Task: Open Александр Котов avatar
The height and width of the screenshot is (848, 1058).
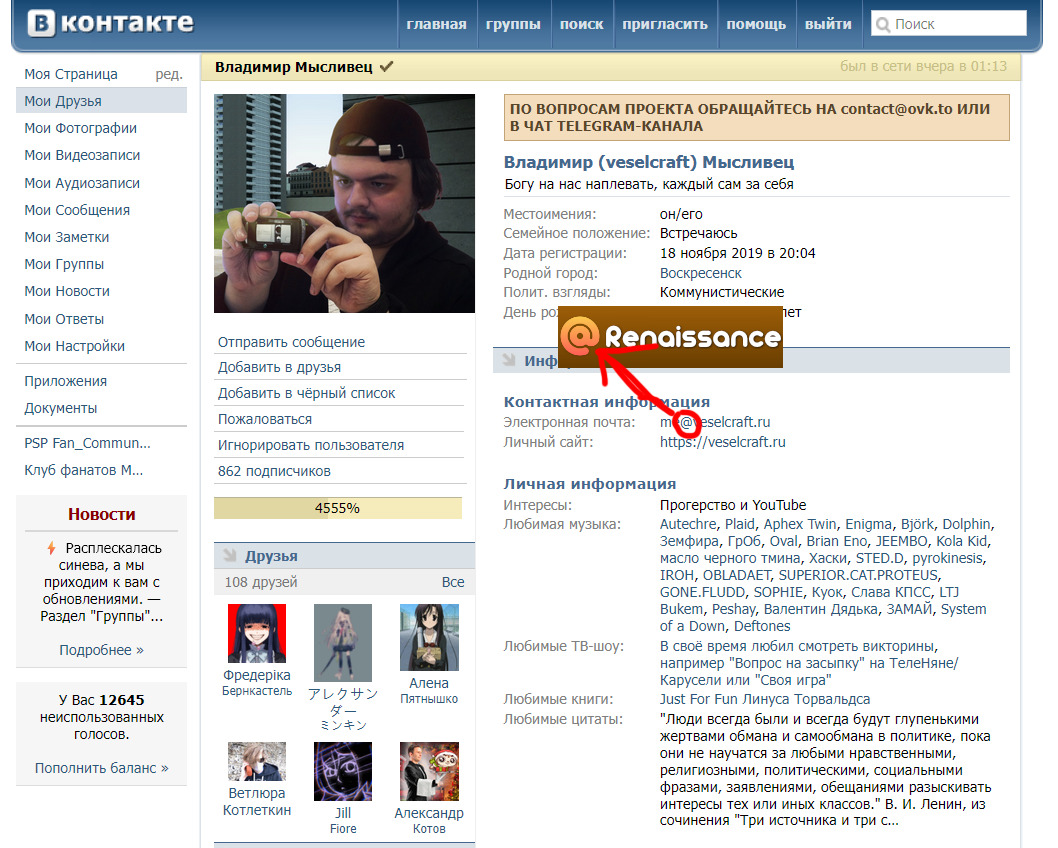Action: point(429,771)
